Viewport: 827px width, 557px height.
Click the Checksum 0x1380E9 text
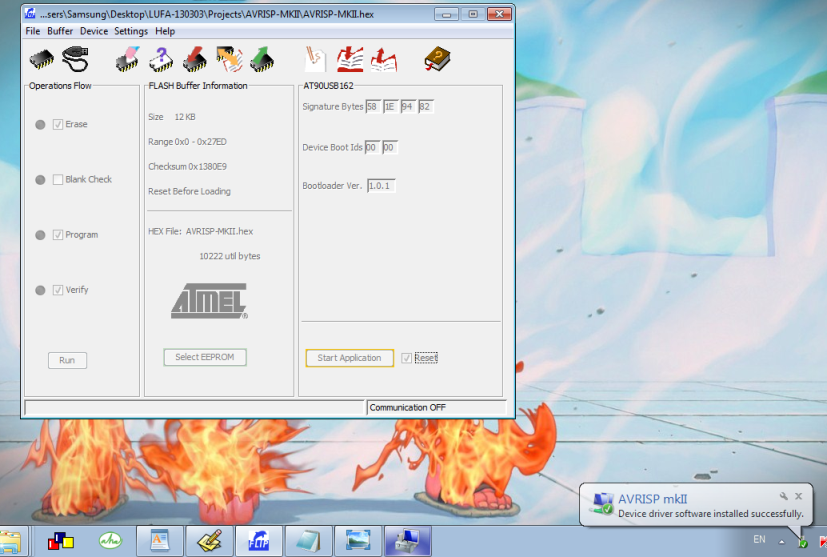pyautogui.click(x=187, y=166)
